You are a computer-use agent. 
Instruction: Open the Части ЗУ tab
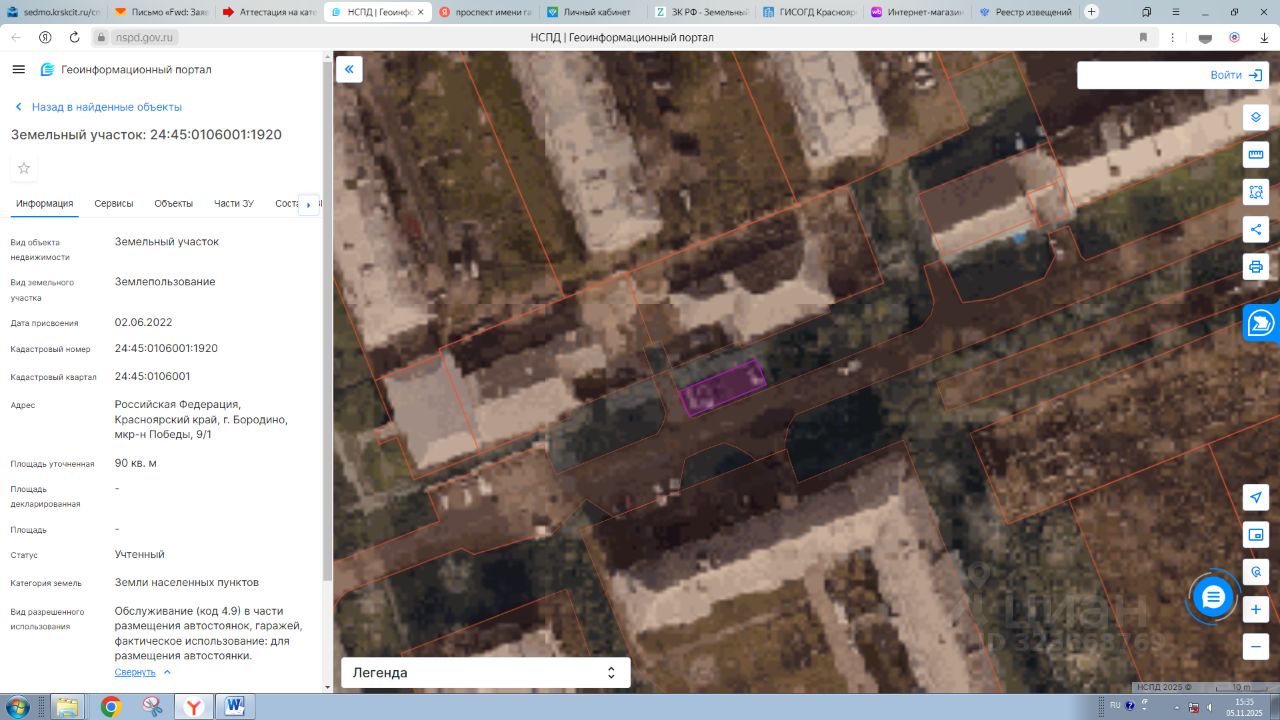tap(234, 204)
